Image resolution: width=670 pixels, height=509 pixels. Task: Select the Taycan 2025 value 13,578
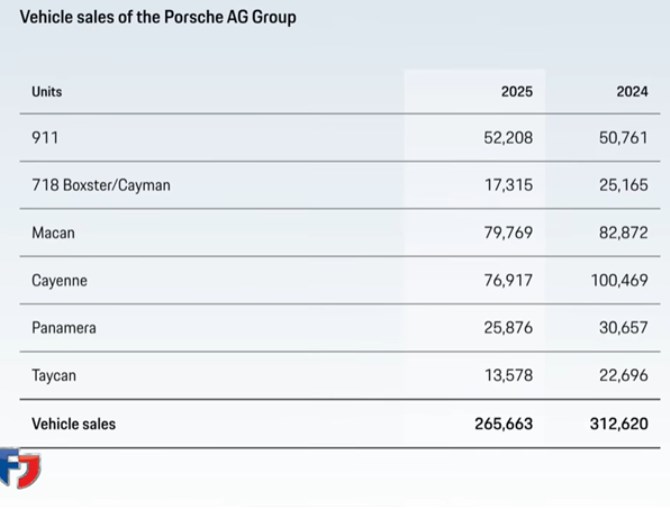[508, 375]
